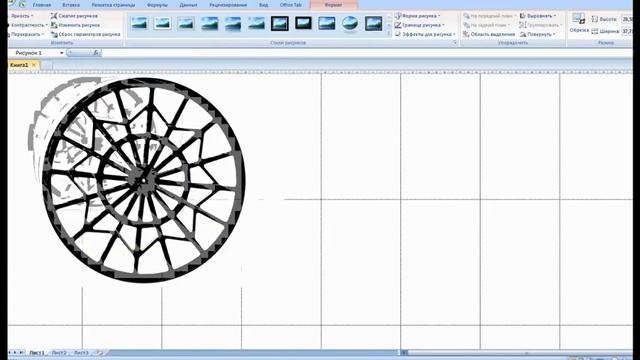The height and width of the screenshot is (360, 640).
Task: Open the Повернуть rotate dropdown
Action: point(538,34)
